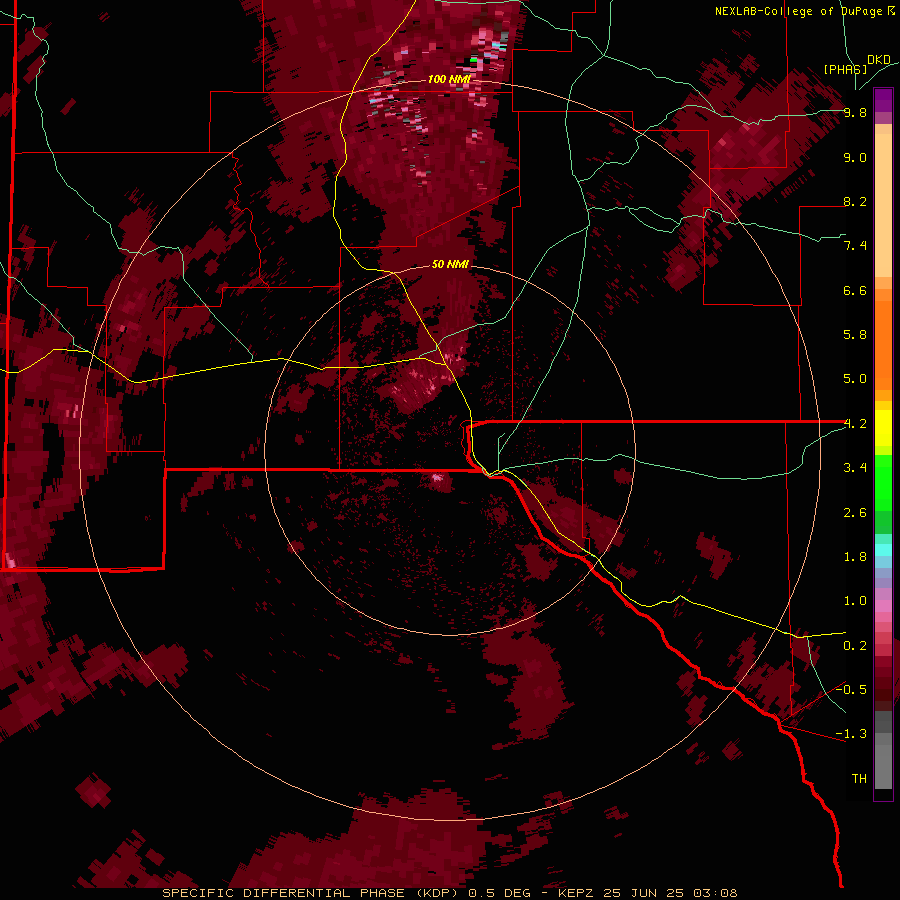The width and height of the screenshot is (900, 900).
Task: Click the "KEPZ" radar site identifier
Action: point(577,893)
